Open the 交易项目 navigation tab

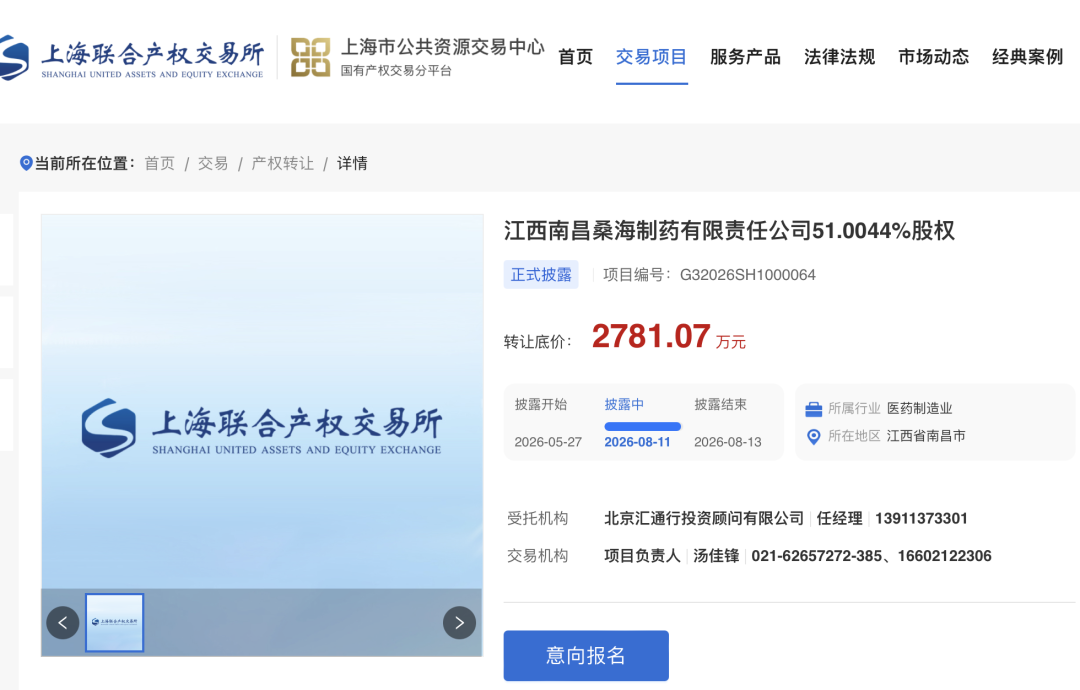[x=651, y=56]
